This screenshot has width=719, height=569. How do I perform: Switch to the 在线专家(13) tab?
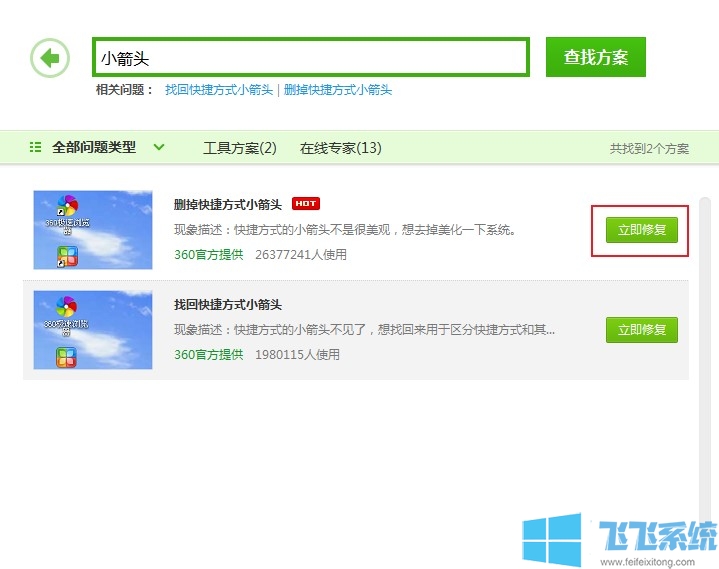coord(341,148)
